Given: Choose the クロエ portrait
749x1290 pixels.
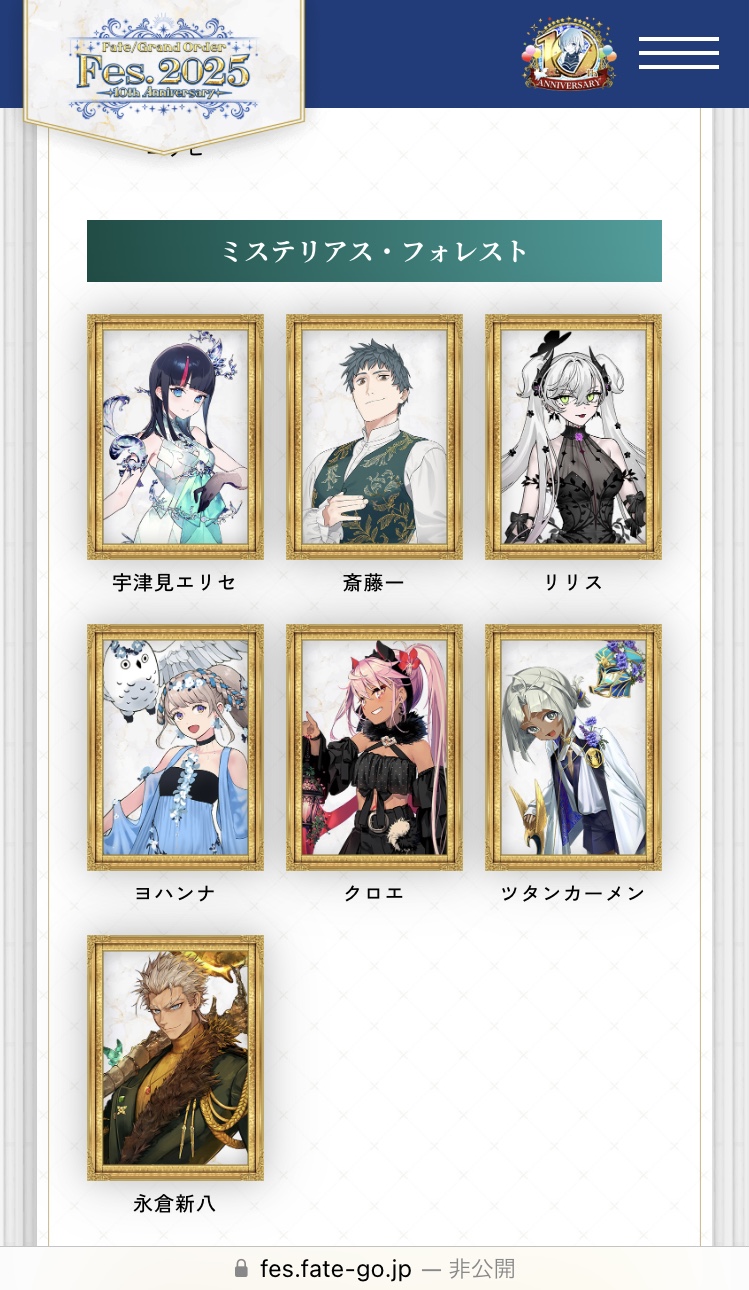Looking at the screenshot, I should pyautogui.click(x=374, y=747).
